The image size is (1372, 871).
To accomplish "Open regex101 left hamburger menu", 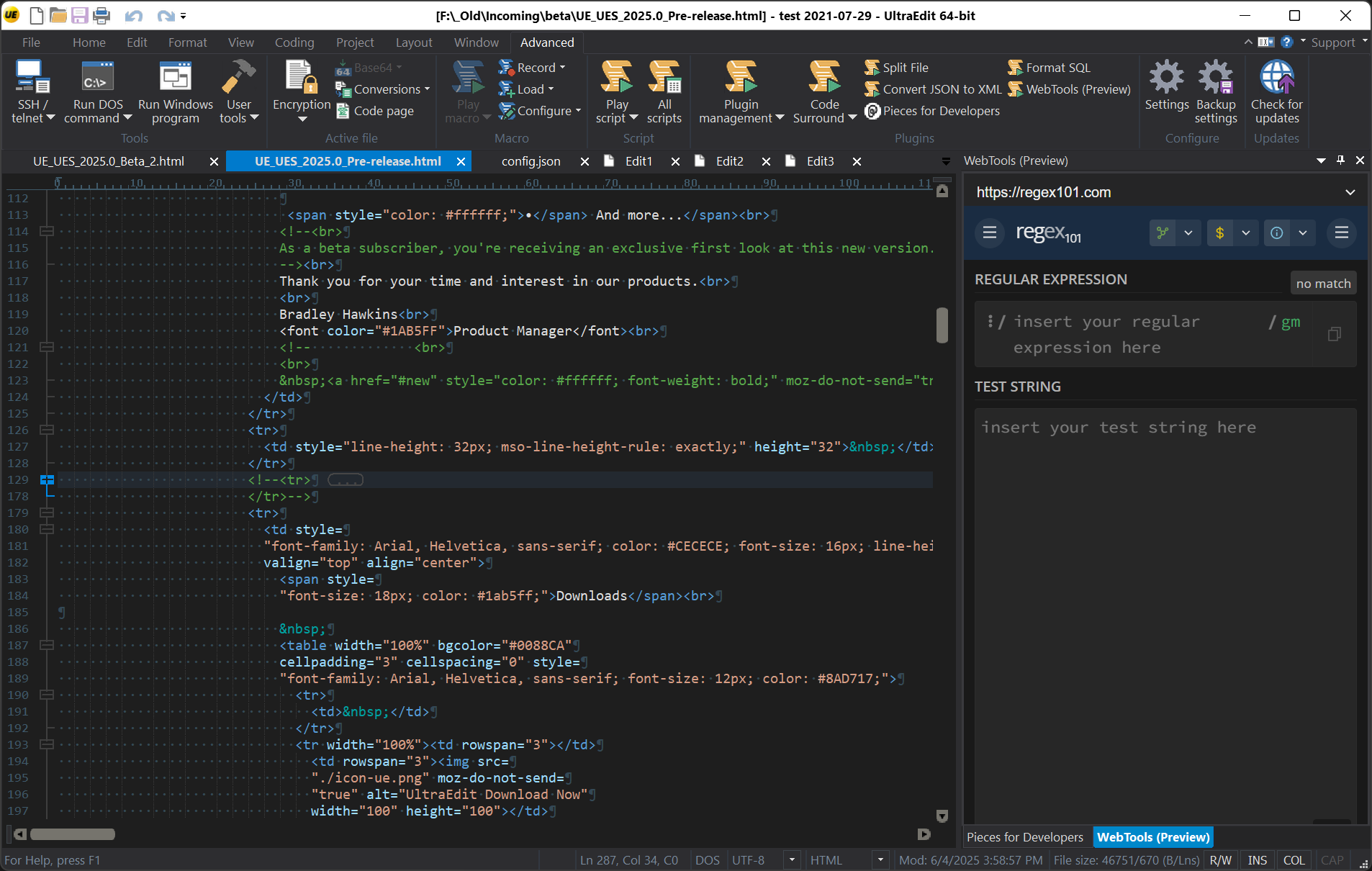I will pos(990,233).
